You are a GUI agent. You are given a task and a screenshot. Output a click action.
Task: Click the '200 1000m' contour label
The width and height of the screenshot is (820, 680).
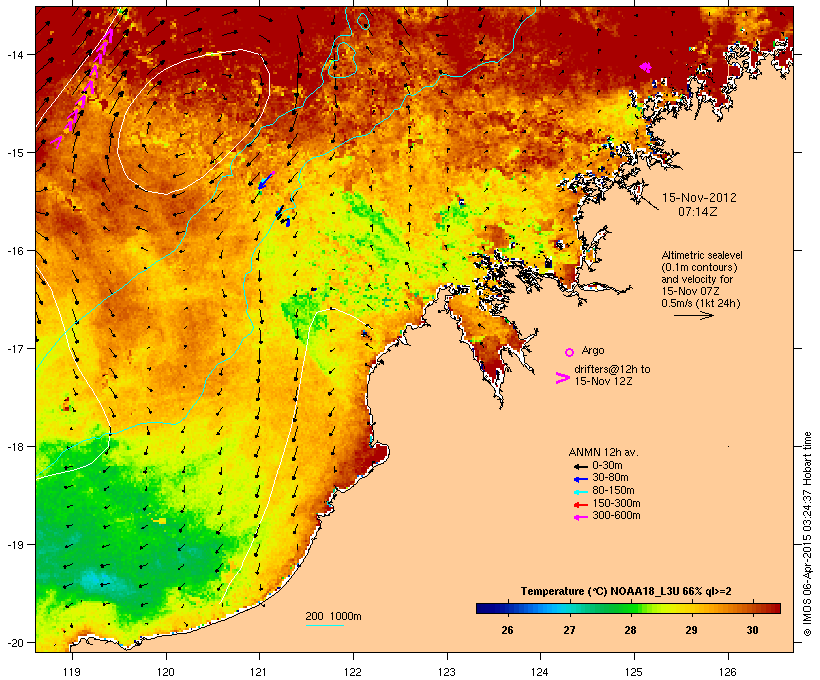pos(333,616)
